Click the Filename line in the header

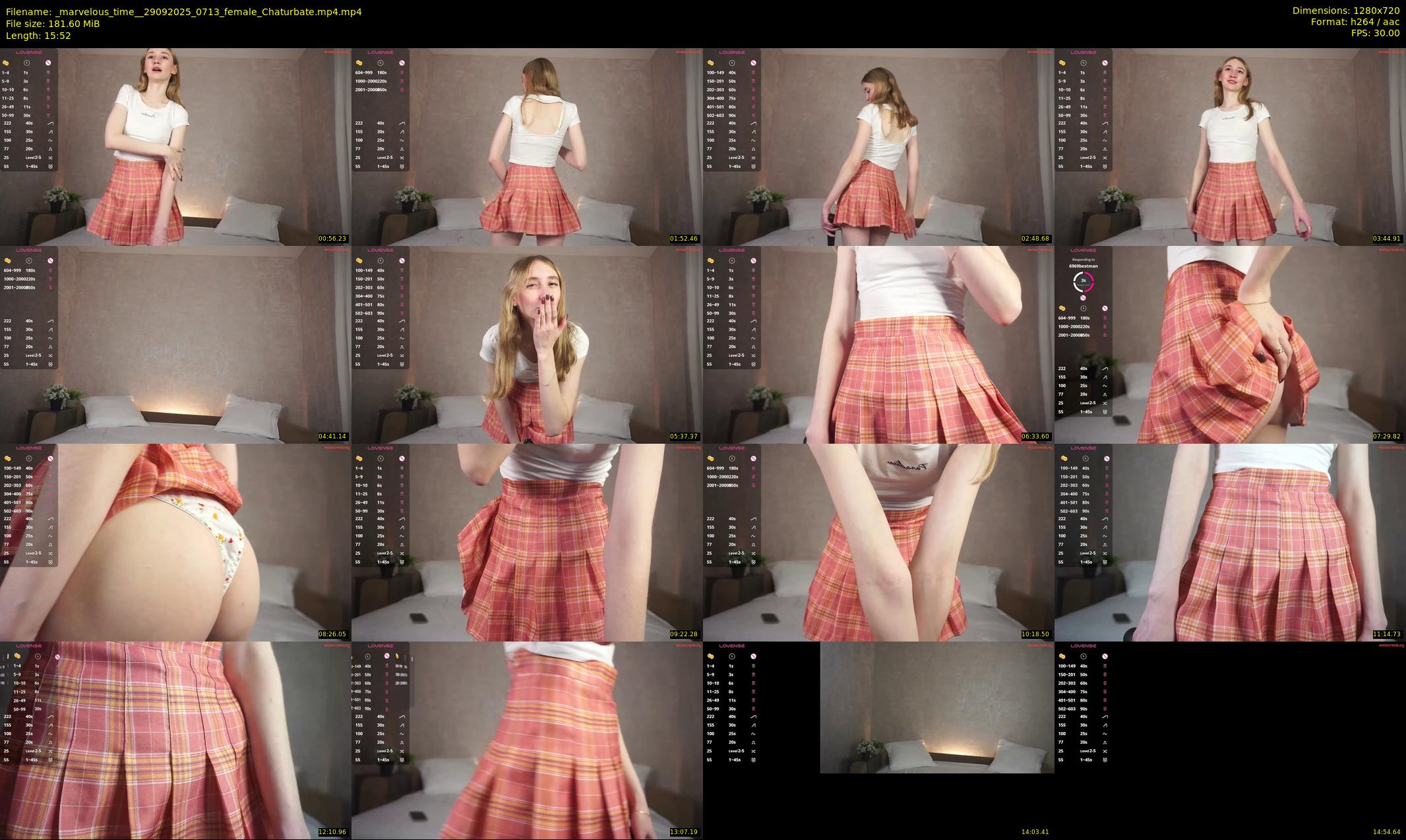click(183, 12)
